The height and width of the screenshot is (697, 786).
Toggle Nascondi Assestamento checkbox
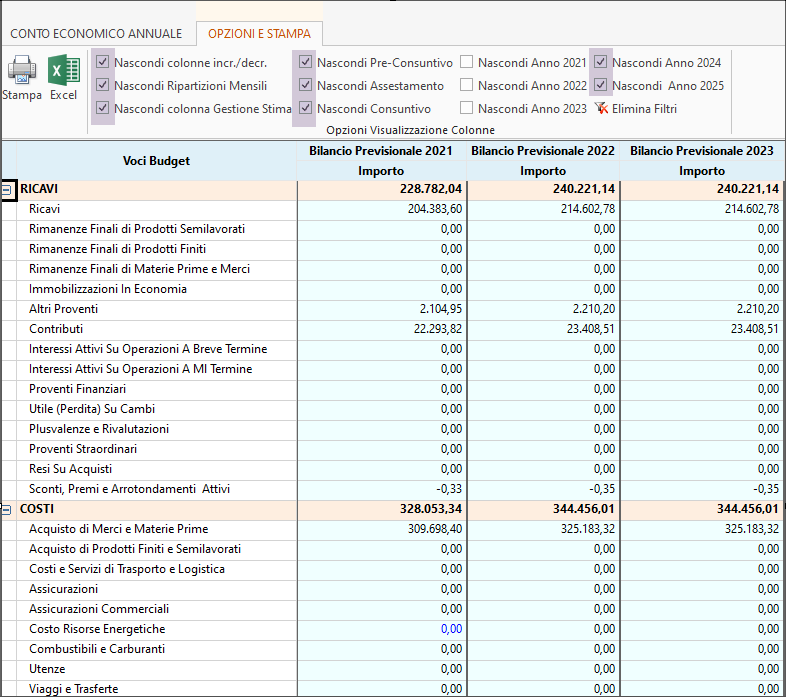coord(305,85)
